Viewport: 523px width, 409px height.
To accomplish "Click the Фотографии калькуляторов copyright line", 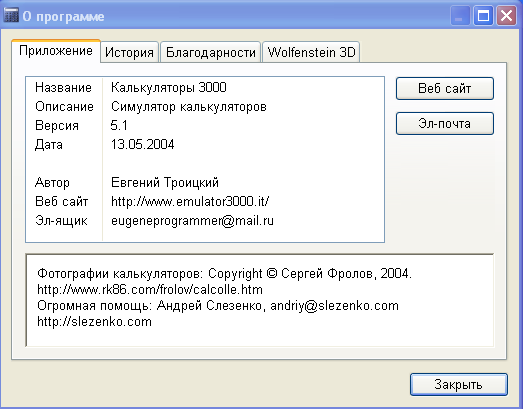I will click(224, 274).
